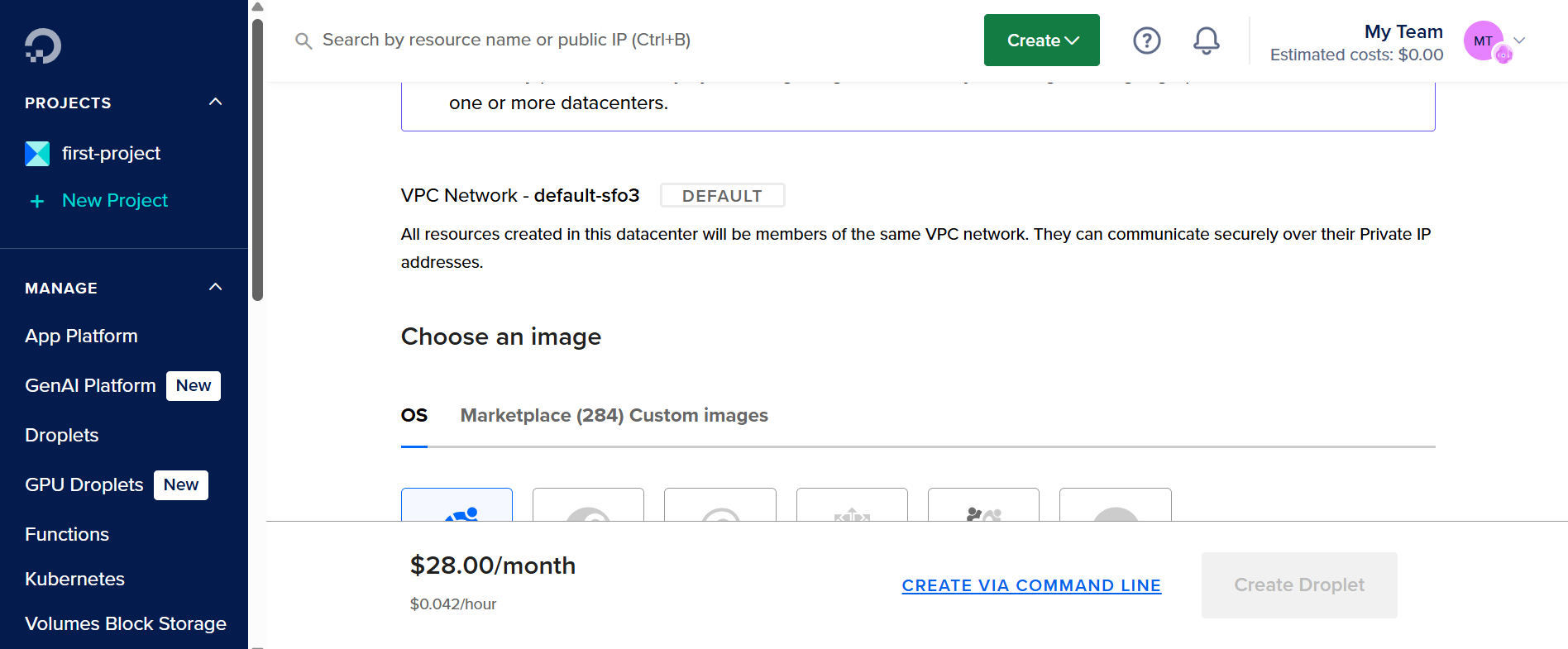Open Volumes Block Storage in sidebar

coord(126,623)
